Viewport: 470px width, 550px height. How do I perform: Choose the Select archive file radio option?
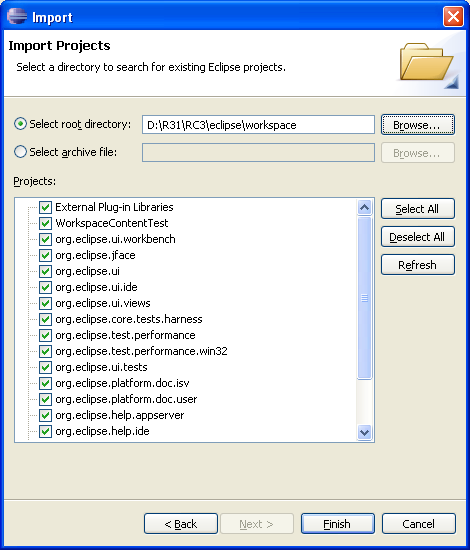point(20,152)
